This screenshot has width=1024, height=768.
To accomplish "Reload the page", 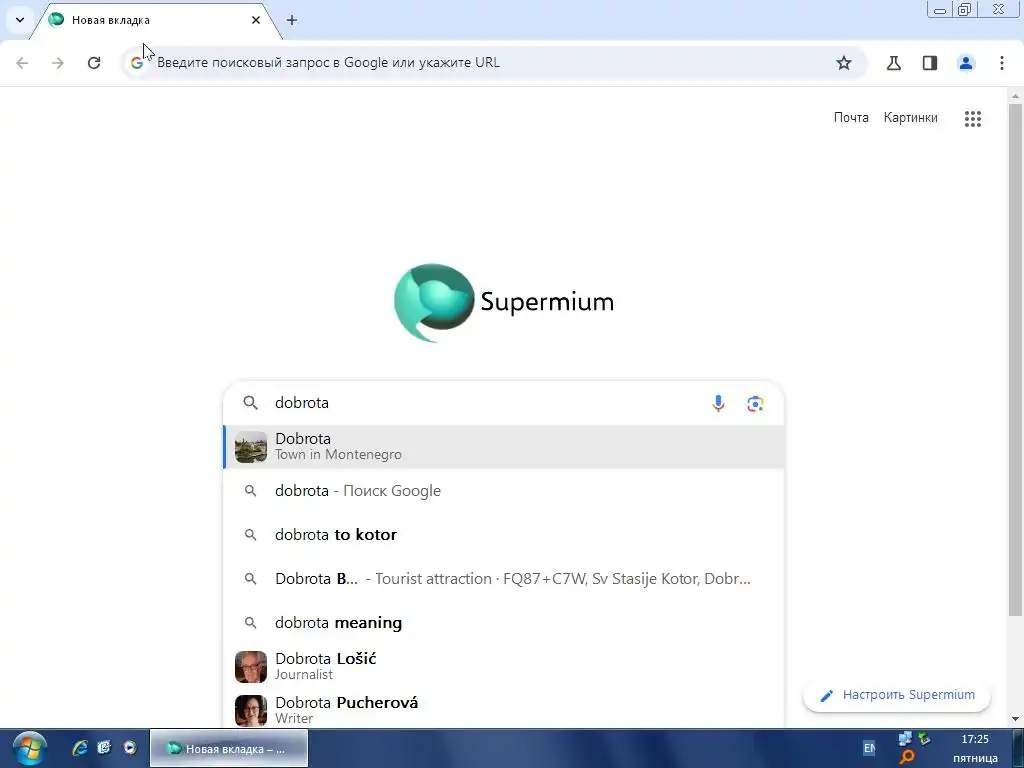I will [x=94, y=63].
